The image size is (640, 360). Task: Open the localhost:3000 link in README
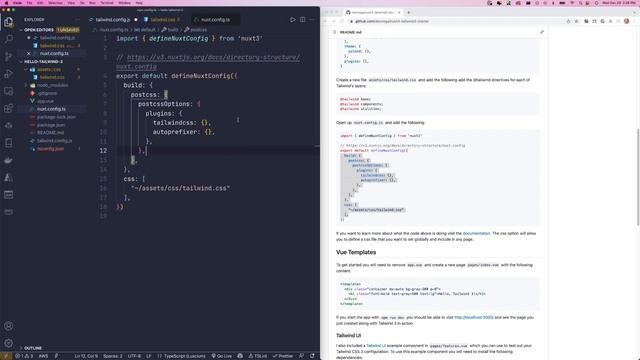(x=474, y=317)
